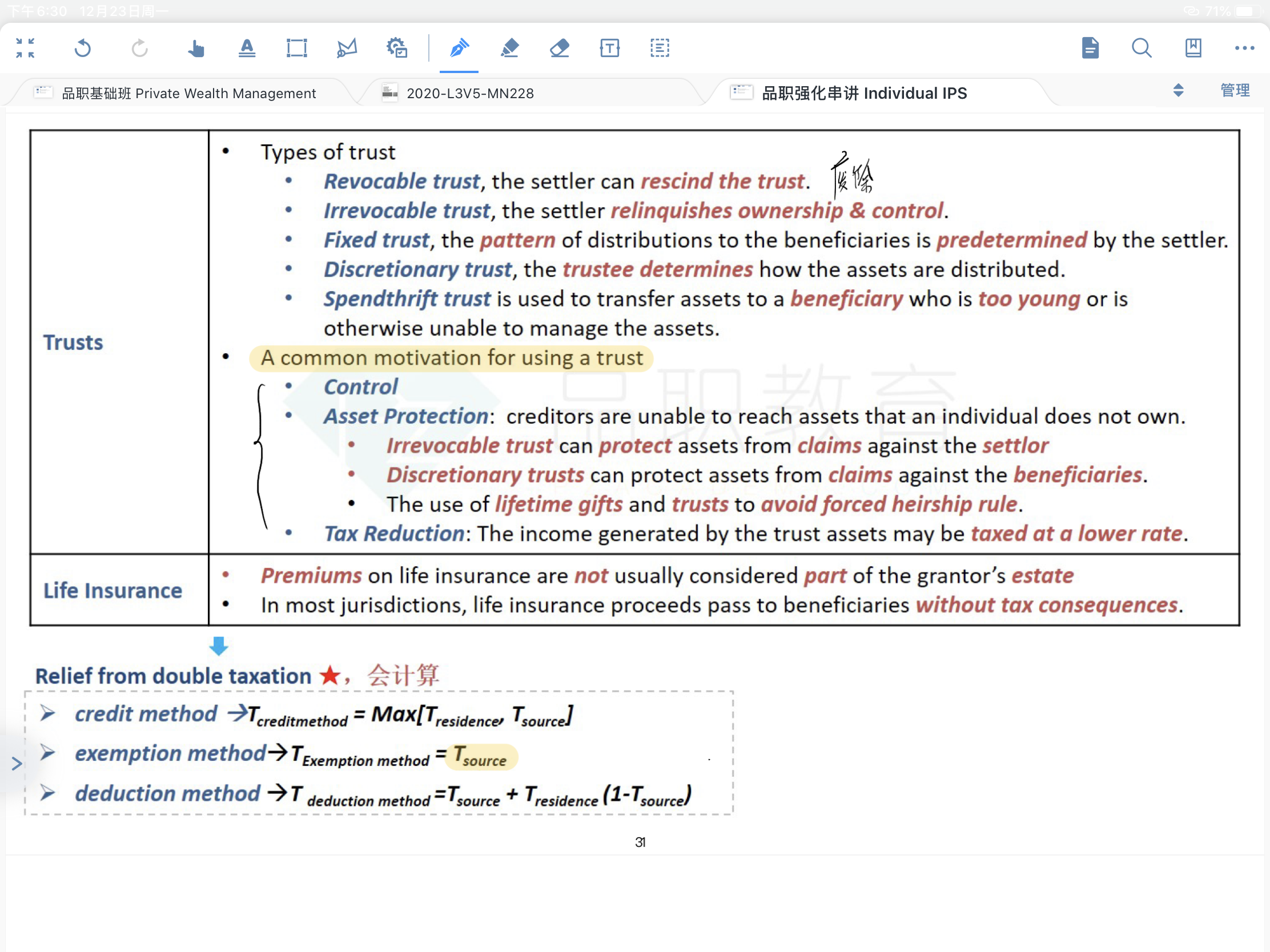Tap the handwritten Chinese note beside rescind
Screen dimensions: 1270x952
click(x=852, y=176)
